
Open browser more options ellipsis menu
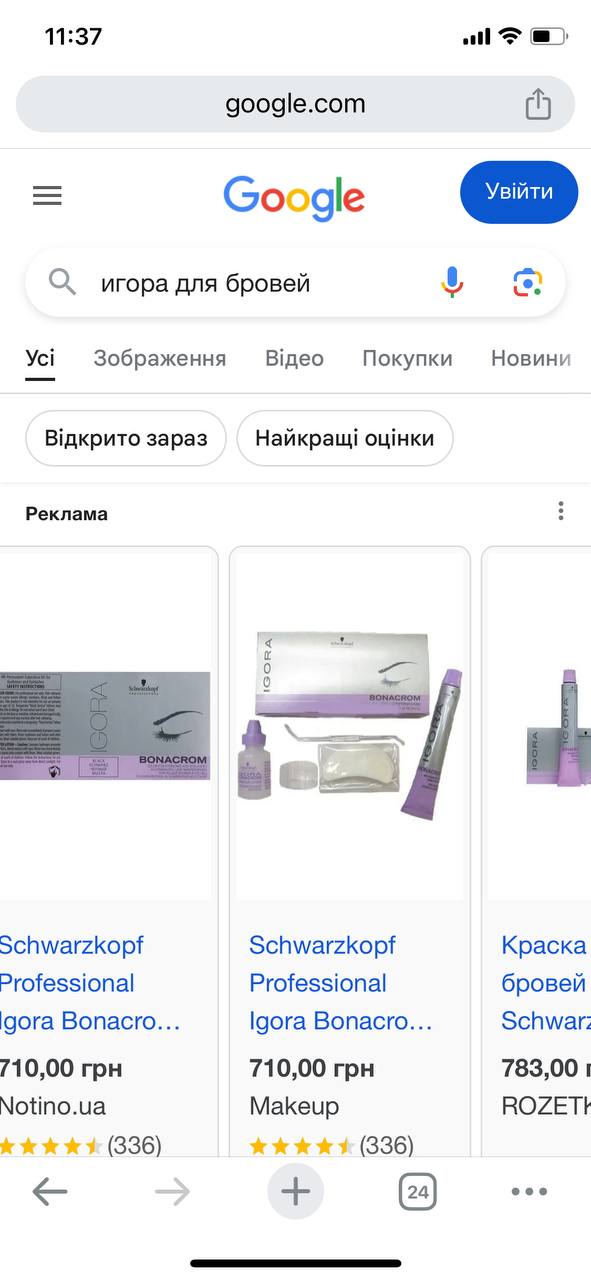529,1191
